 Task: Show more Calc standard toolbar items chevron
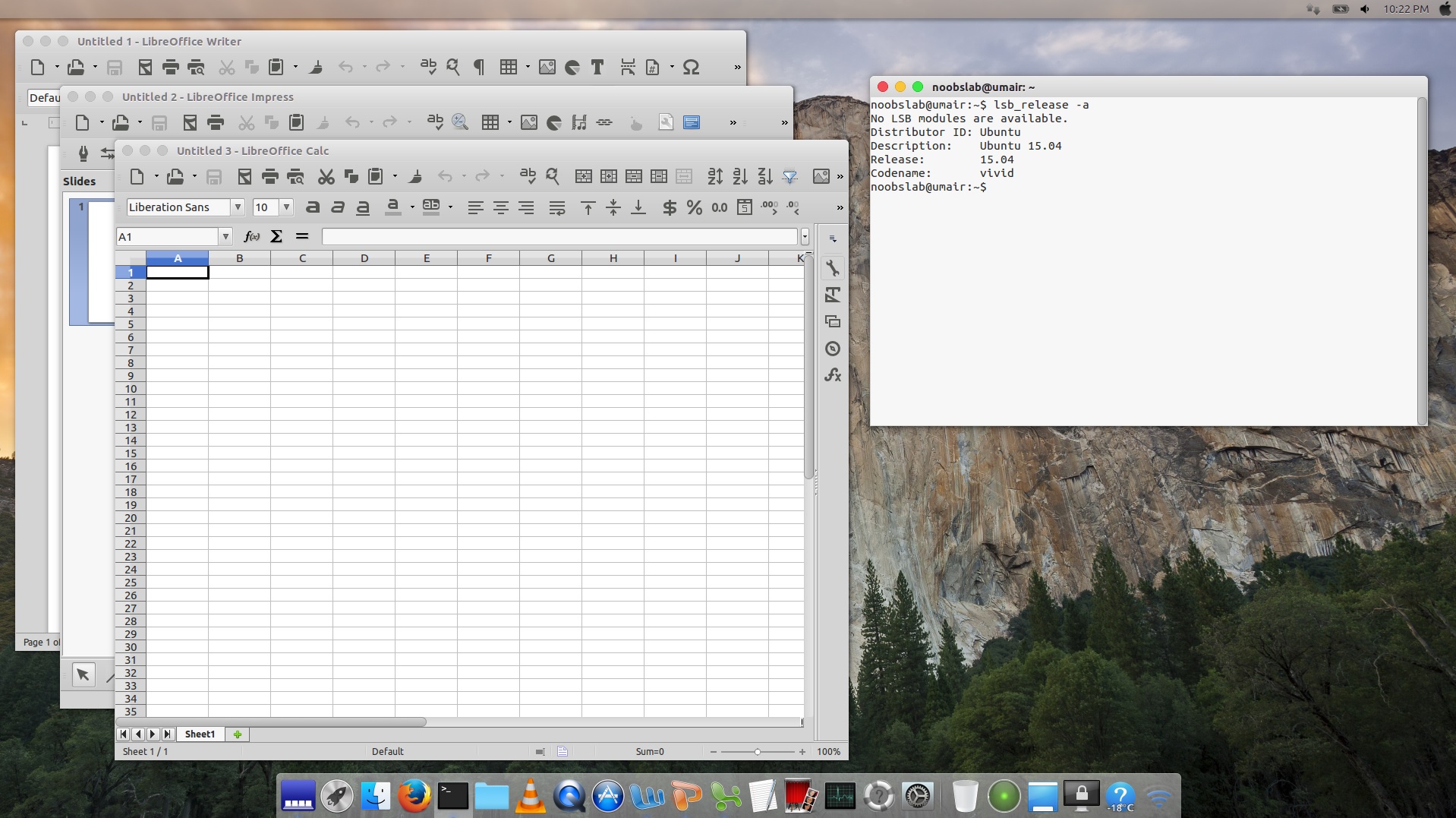click(x=840, y=177)
